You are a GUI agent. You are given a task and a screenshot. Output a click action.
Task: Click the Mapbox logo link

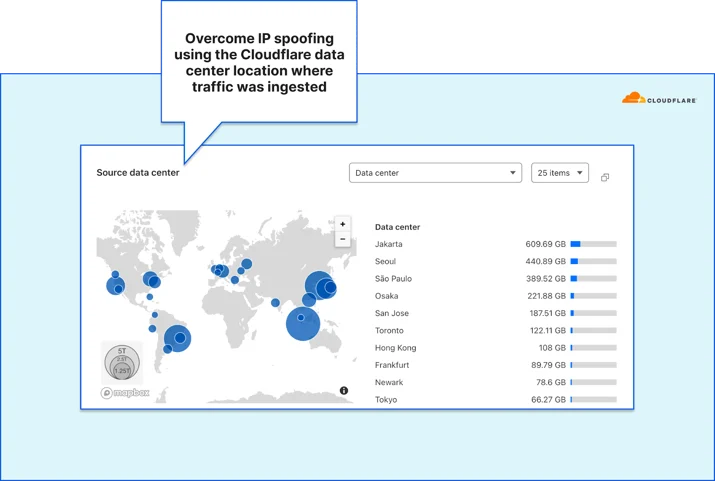125,393
